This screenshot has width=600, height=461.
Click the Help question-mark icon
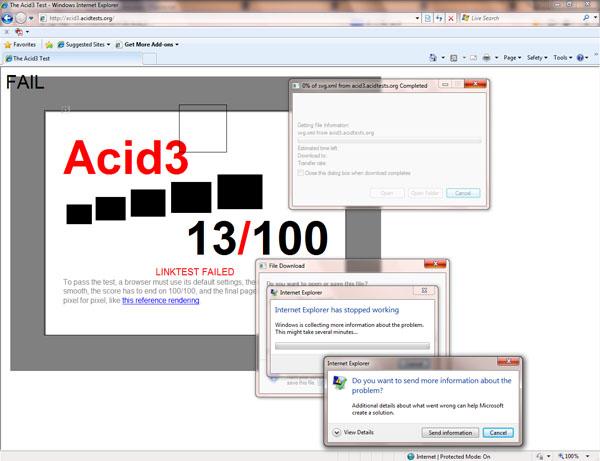tap(580, 58)
